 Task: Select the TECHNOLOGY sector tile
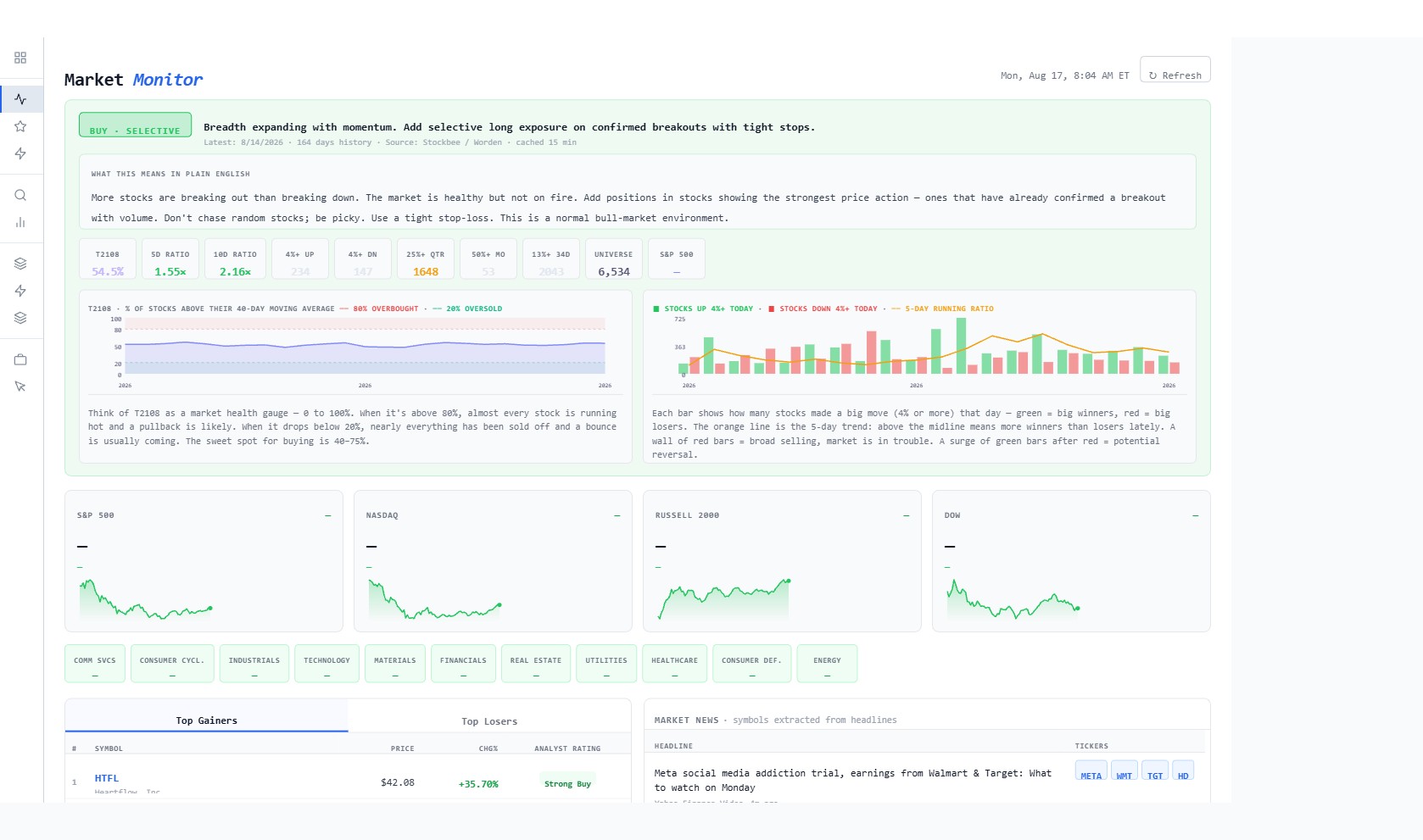point(326,664)
